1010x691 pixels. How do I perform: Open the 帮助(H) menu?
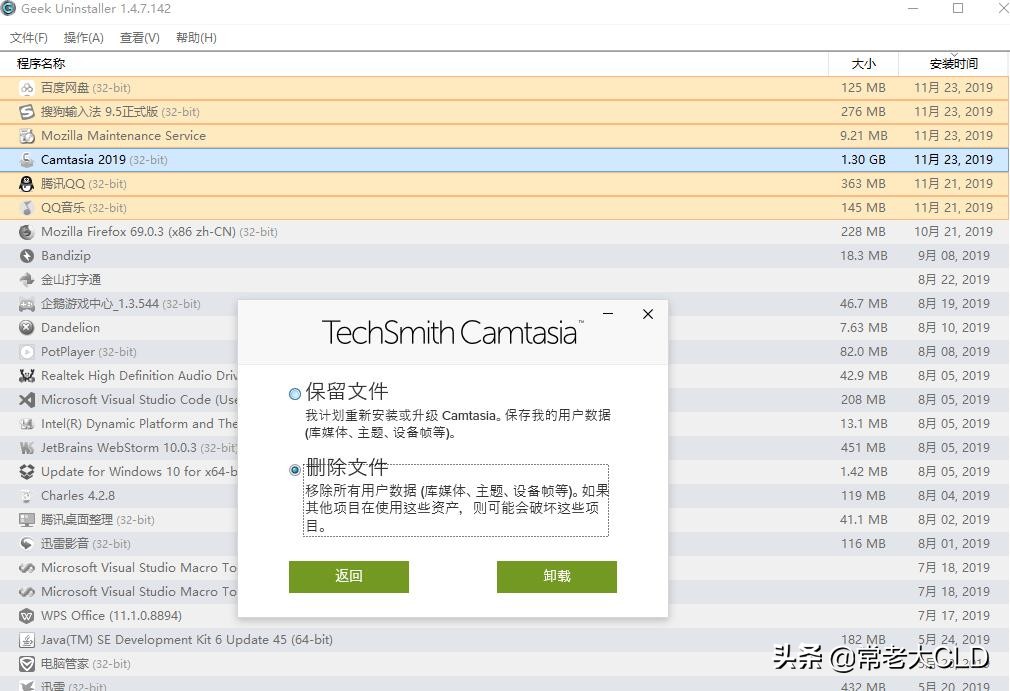tap(195, 37)
